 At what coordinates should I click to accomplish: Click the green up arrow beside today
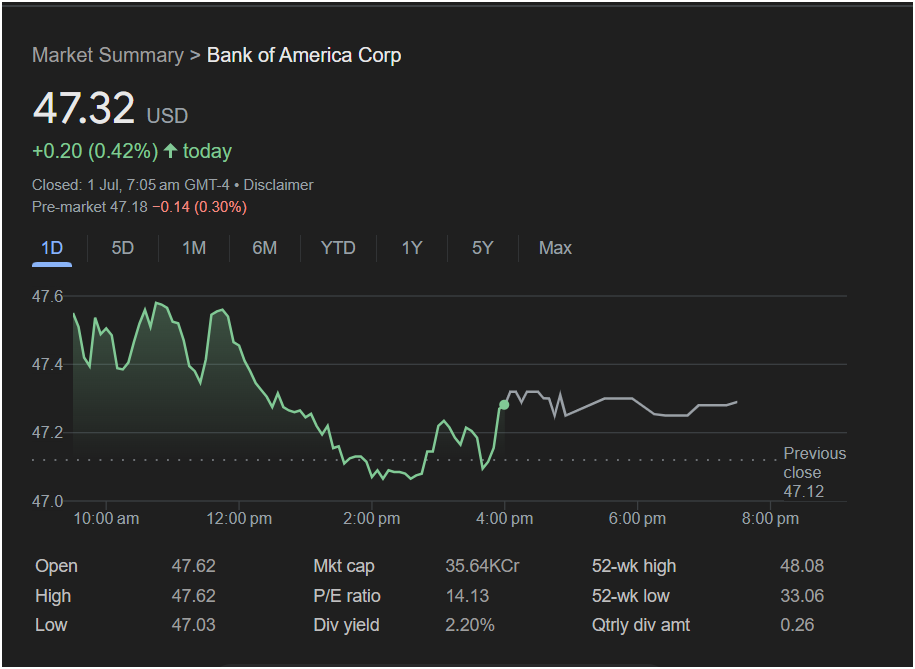[170, 151]
